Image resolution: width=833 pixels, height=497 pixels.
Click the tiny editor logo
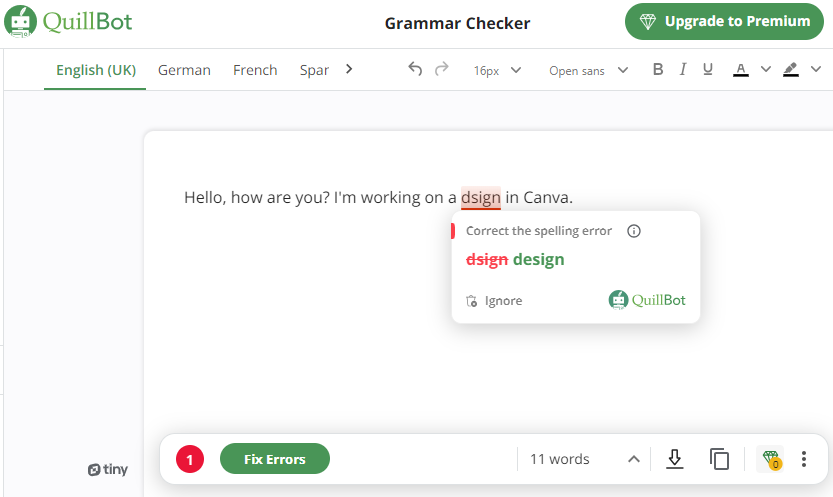coord(108,469)
